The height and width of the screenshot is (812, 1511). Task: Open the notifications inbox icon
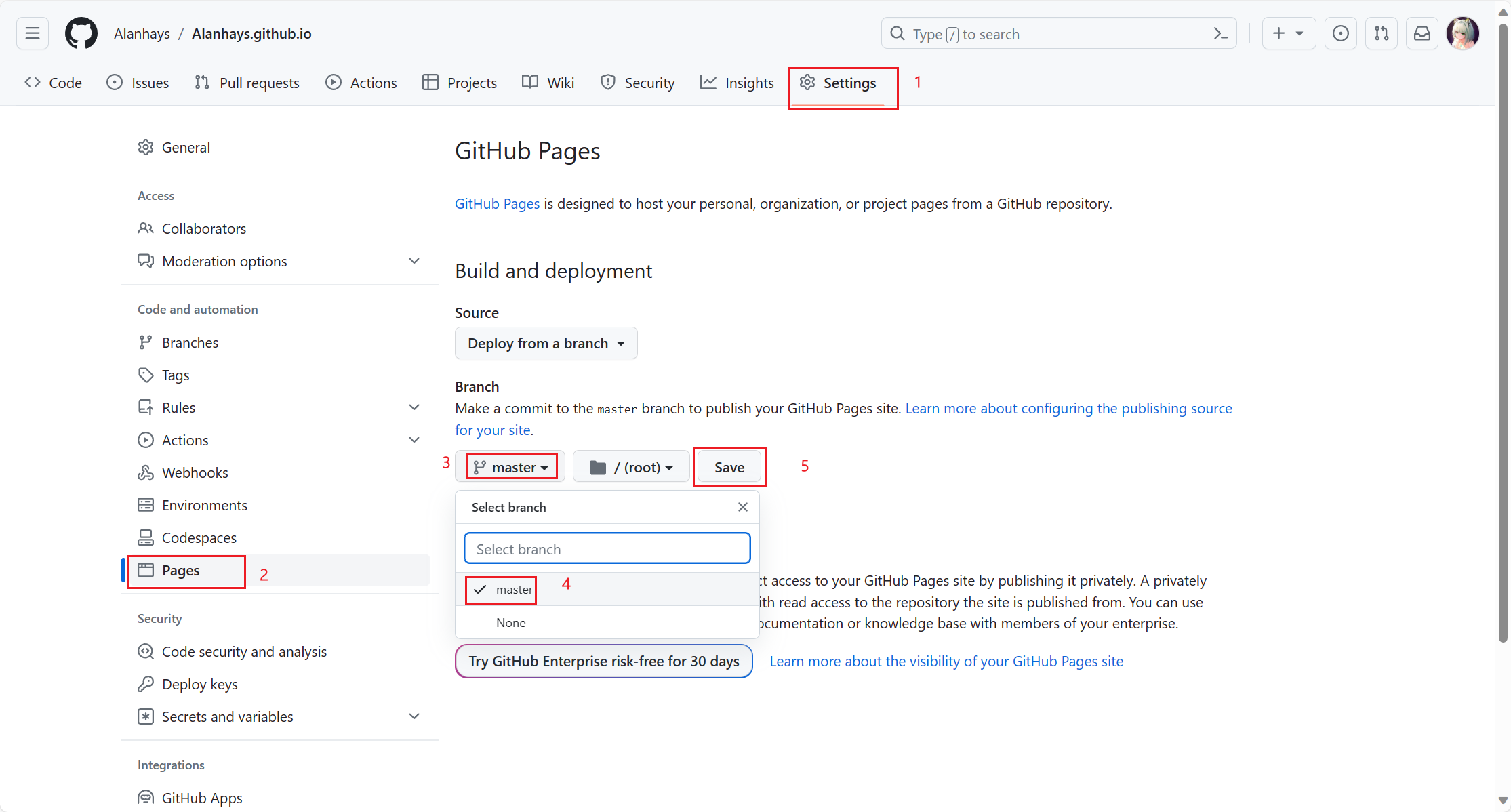click(x=1422, y=33)
